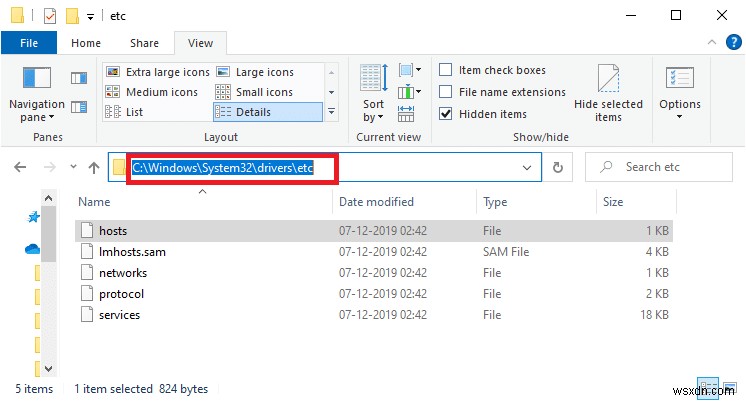Viewport: 746px width, 401px height.
Task: Click the services file icon
Action: pos(87,314)
